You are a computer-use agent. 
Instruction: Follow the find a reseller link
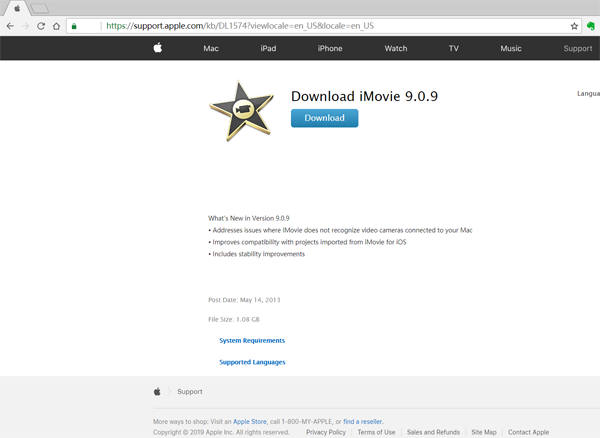point(362,422)
